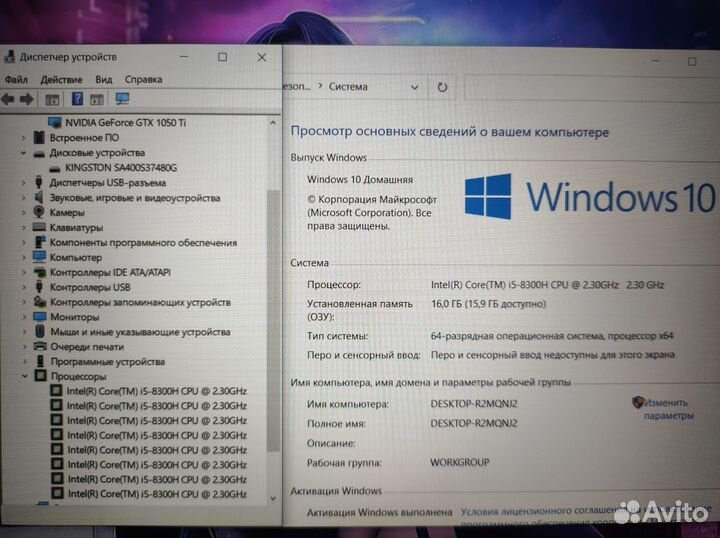Click the Back arrow in Device Manager toolbar
This screenshot has width=720, height=538.
(x=8, y=99)
